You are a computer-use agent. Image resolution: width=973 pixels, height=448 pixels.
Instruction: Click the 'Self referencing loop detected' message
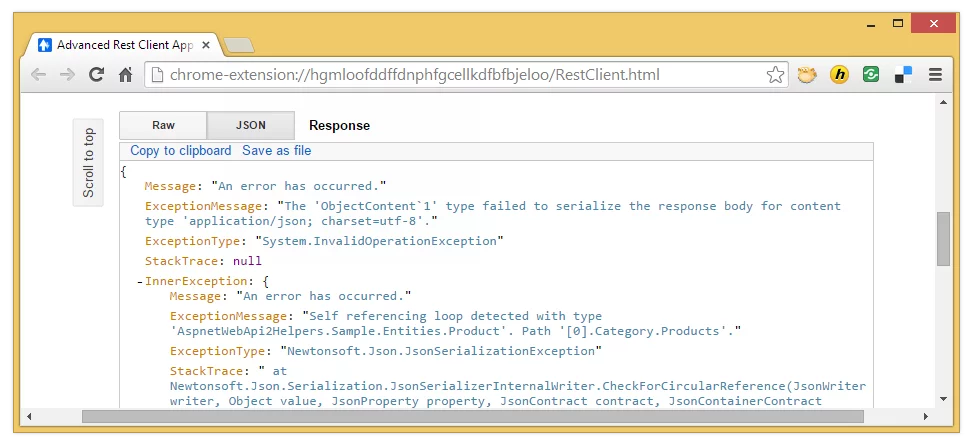[x=455, y=324]
